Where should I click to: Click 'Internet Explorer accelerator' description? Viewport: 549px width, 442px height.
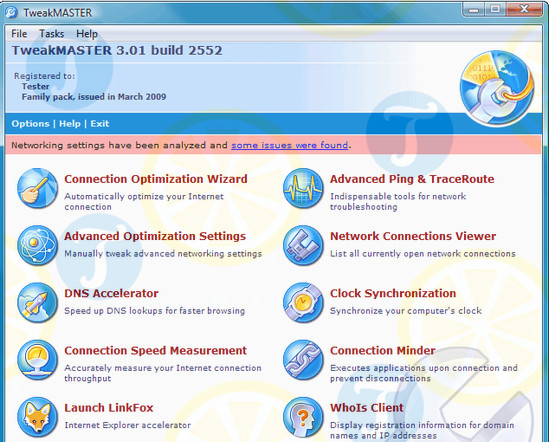(127, 425)
